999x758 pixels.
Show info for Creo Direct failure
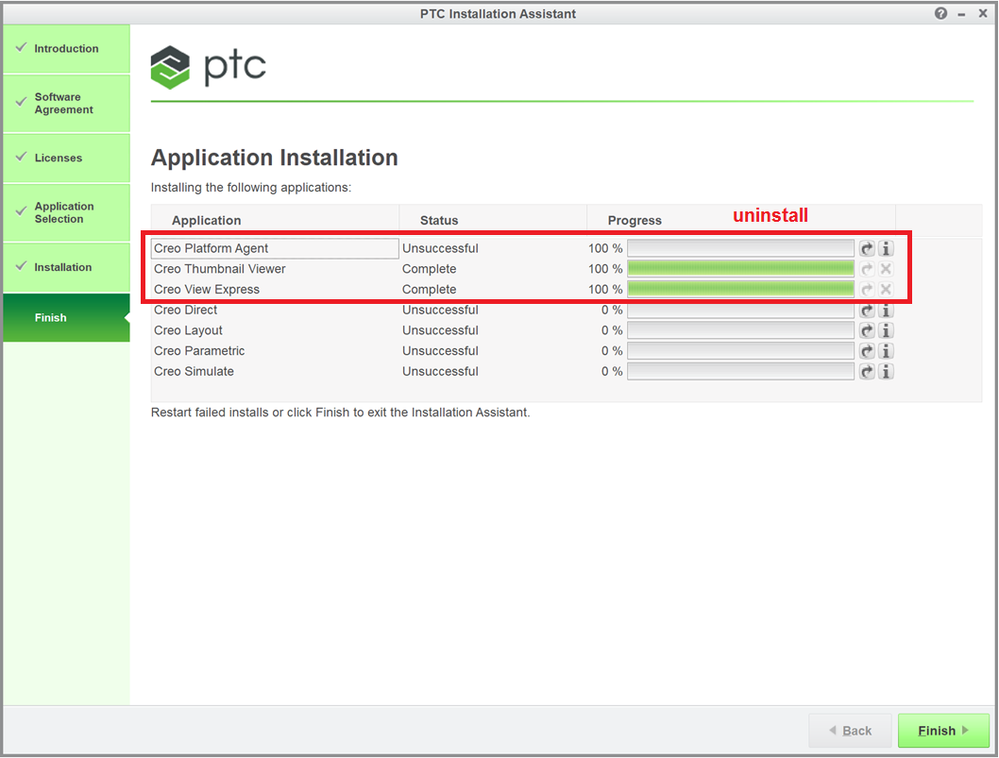(x=886, y=310)
